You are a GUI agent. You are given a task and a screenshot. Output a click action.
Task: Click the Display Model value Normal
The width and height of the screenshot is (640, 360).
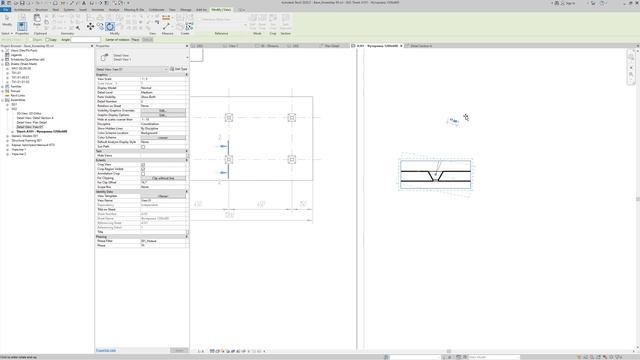(163, 88)
